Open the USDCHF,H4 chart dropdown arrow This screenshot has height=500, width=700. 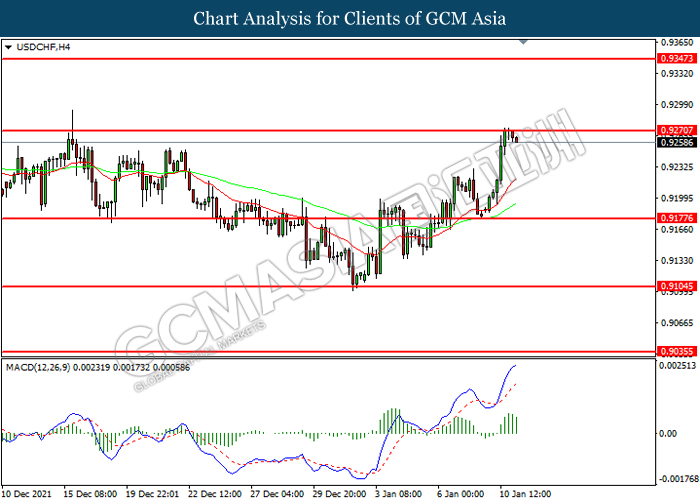tap(8, 47)
